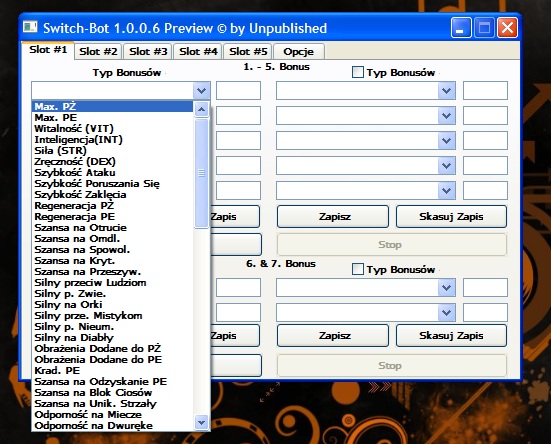
Task: Click the top-right bonus value input field
Action: click(485, 91)
